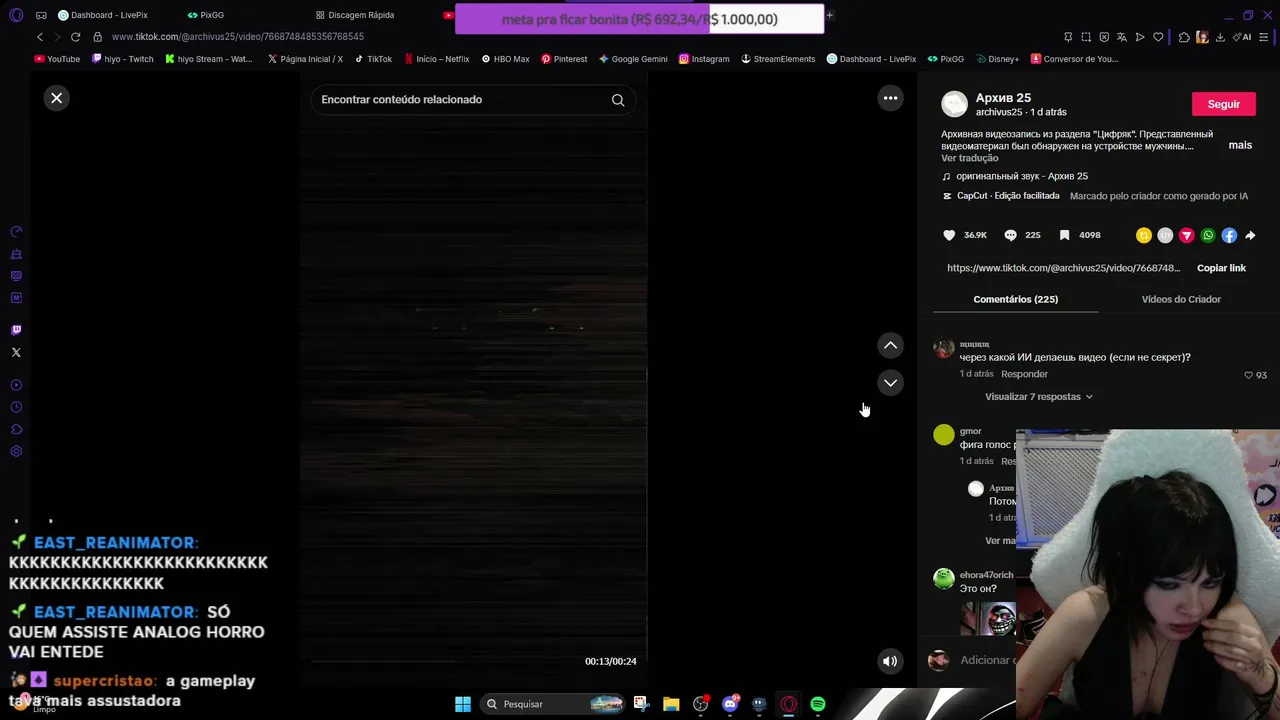1280x720 pixels.
Task: Open the HBO Max bookmark
Action: (x=505, y=59)
